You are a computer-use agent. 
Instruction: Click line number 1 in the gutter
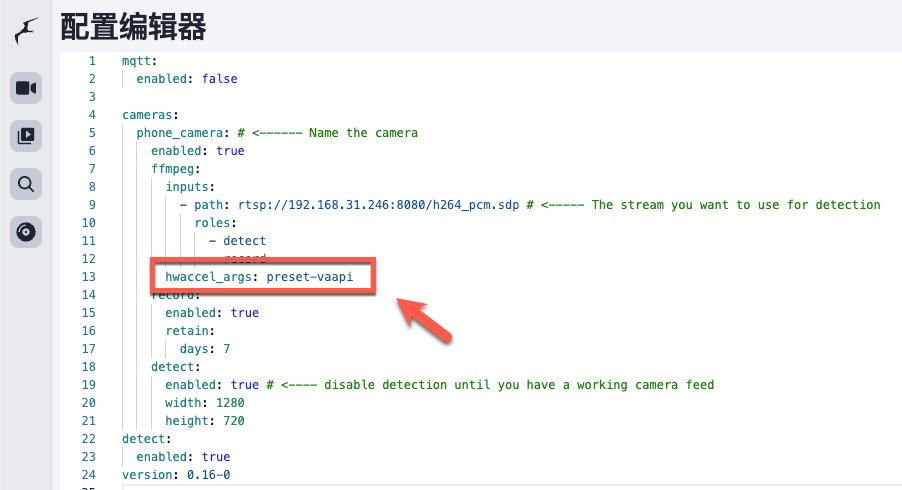(92, 61)
